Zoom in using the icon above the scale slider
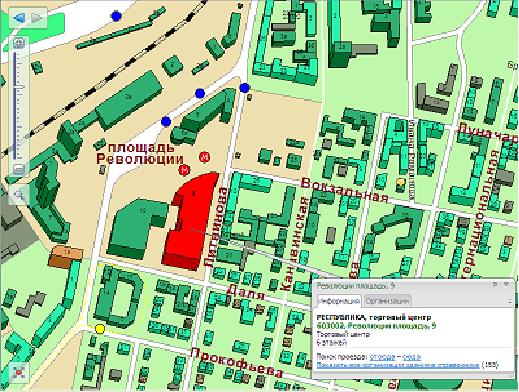This screenshot has width=519, height=392. (x=19, y=43)
